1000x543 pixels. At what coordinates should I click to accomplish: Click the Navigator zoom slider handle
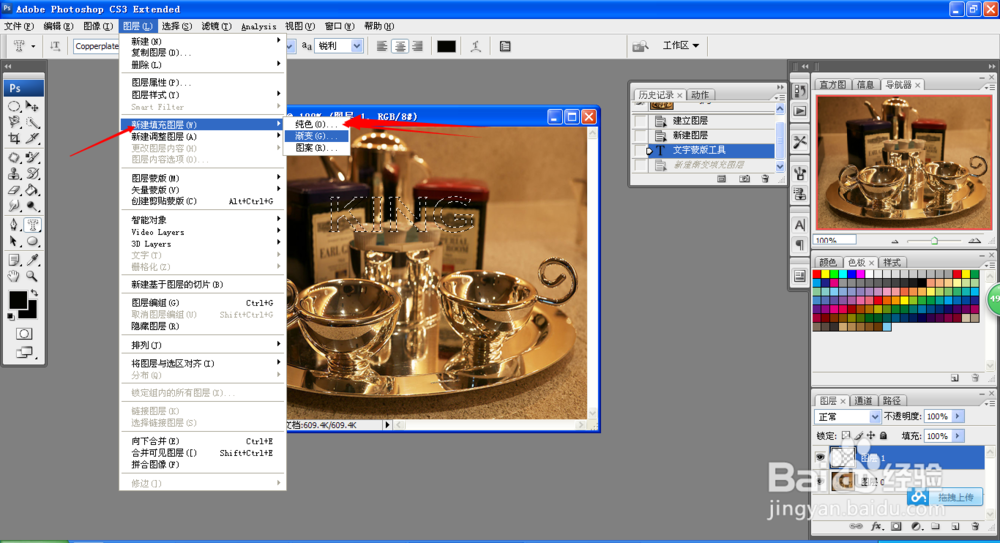point(934,241)
